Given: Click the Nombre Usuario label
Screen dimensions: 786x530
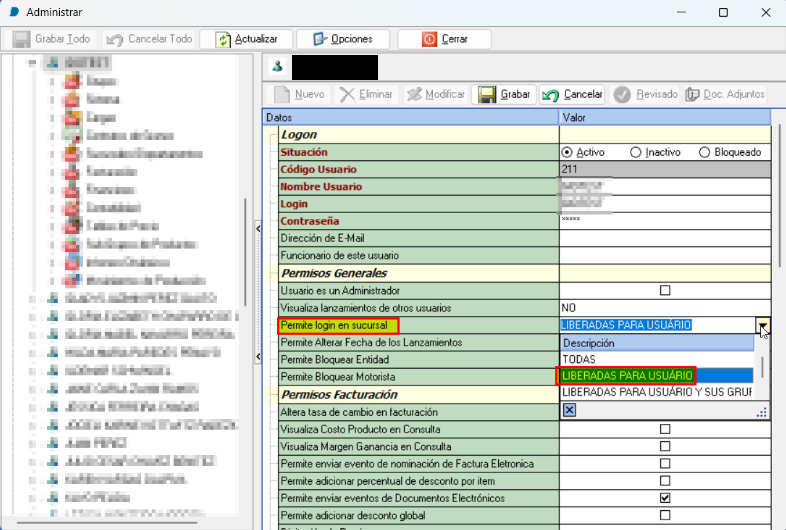Looking at the screenshot, I should [x=321, y=187].
